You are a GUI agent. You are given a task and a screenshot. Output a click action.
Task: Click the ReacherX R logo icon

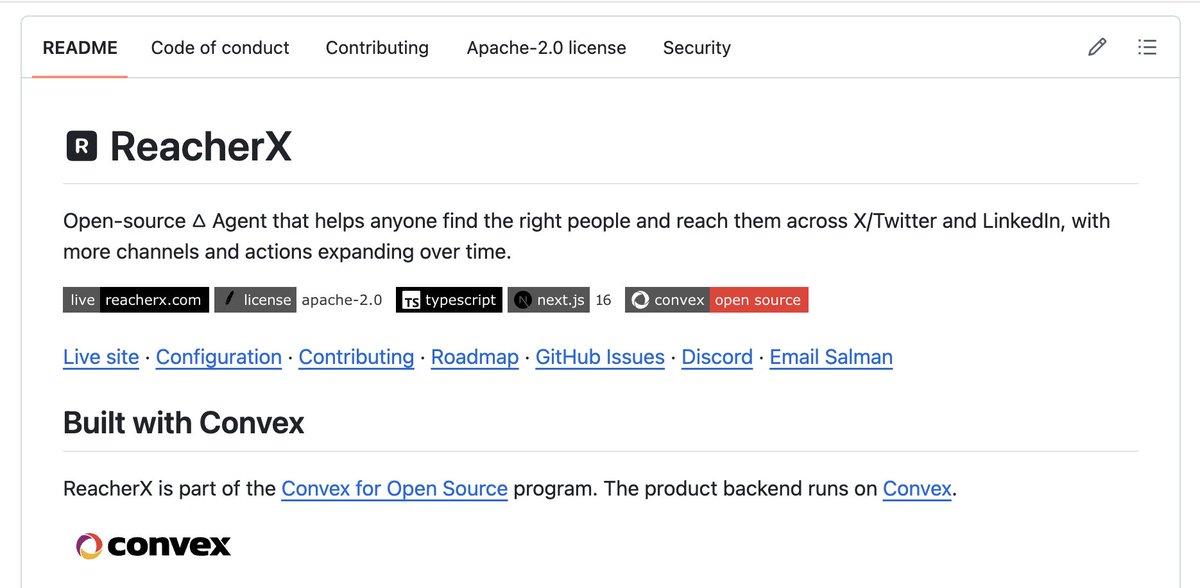[x=81, y=147]
